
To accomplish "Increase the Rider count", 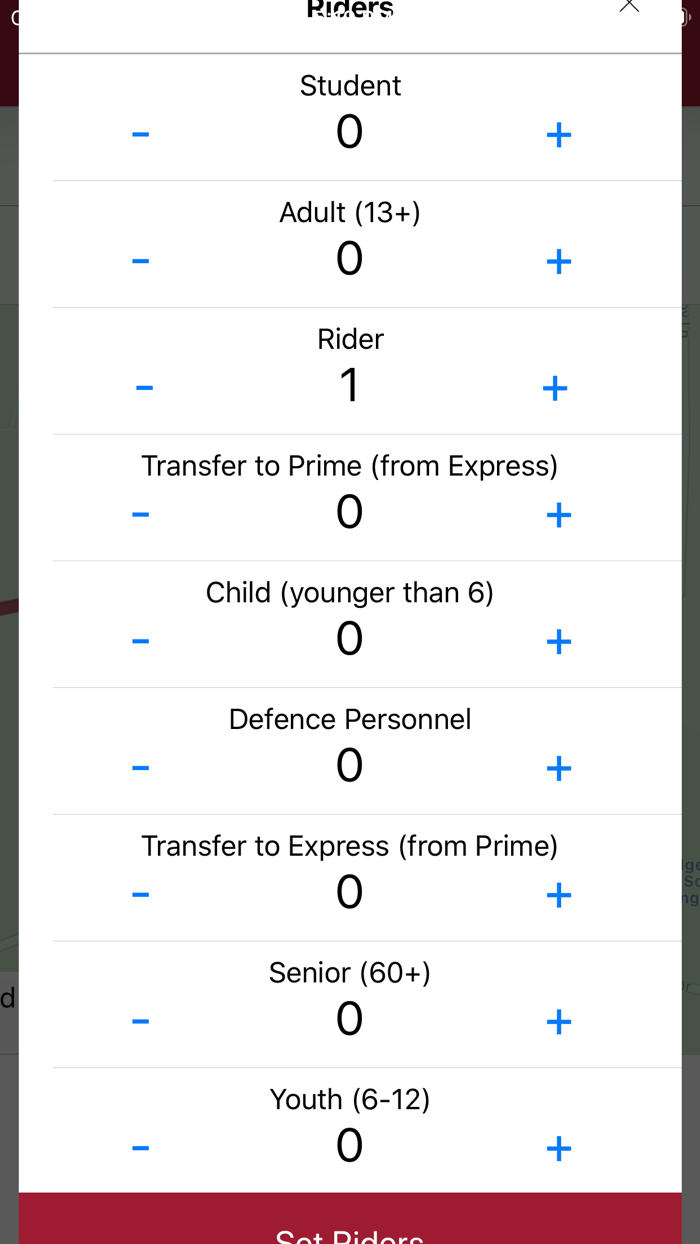I will point(555,387).
